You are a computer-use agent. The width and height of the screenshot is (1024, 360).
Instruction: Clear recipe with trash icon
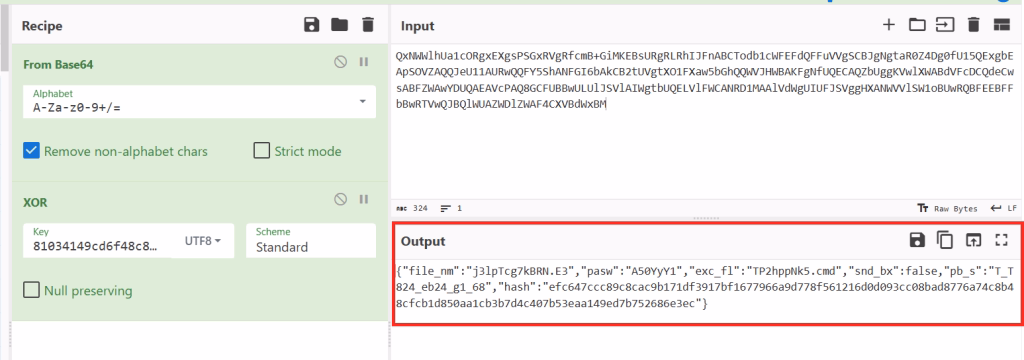(x=368, y=25)
